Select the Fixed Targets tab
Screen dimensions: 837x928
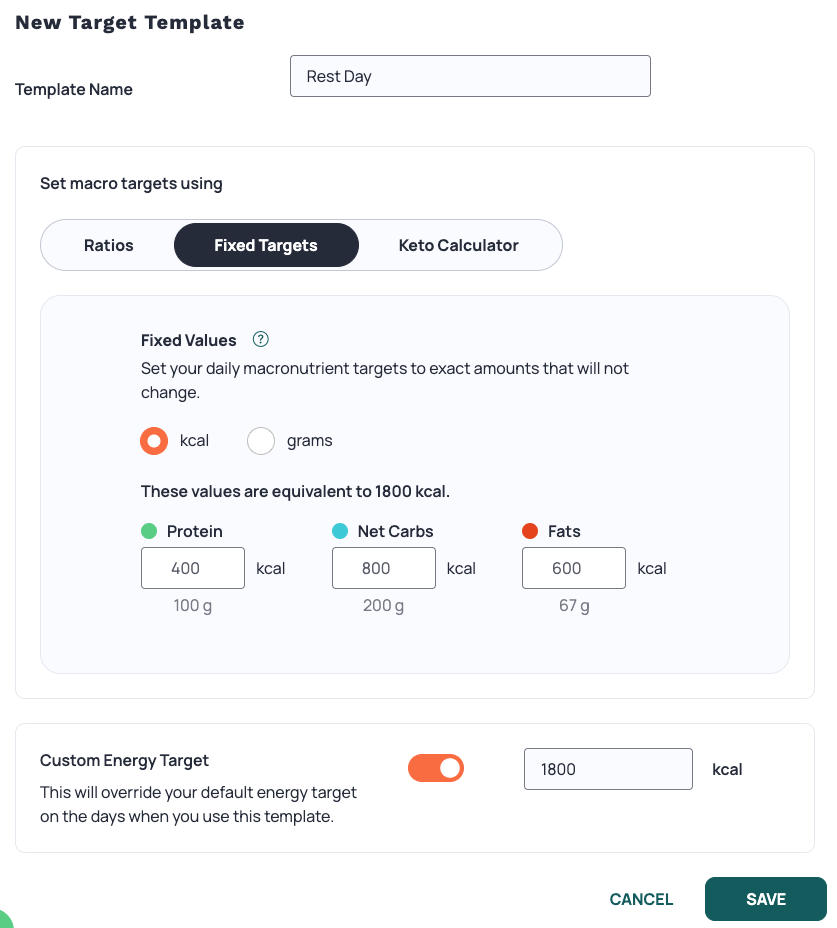(x=266, y=245)
